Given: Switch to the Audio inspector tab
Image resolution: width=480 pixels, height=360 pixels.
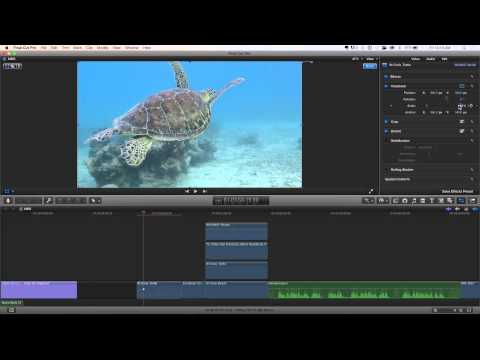Looking at the screenshot, I should pyautogui.click(x=431, y=59).
